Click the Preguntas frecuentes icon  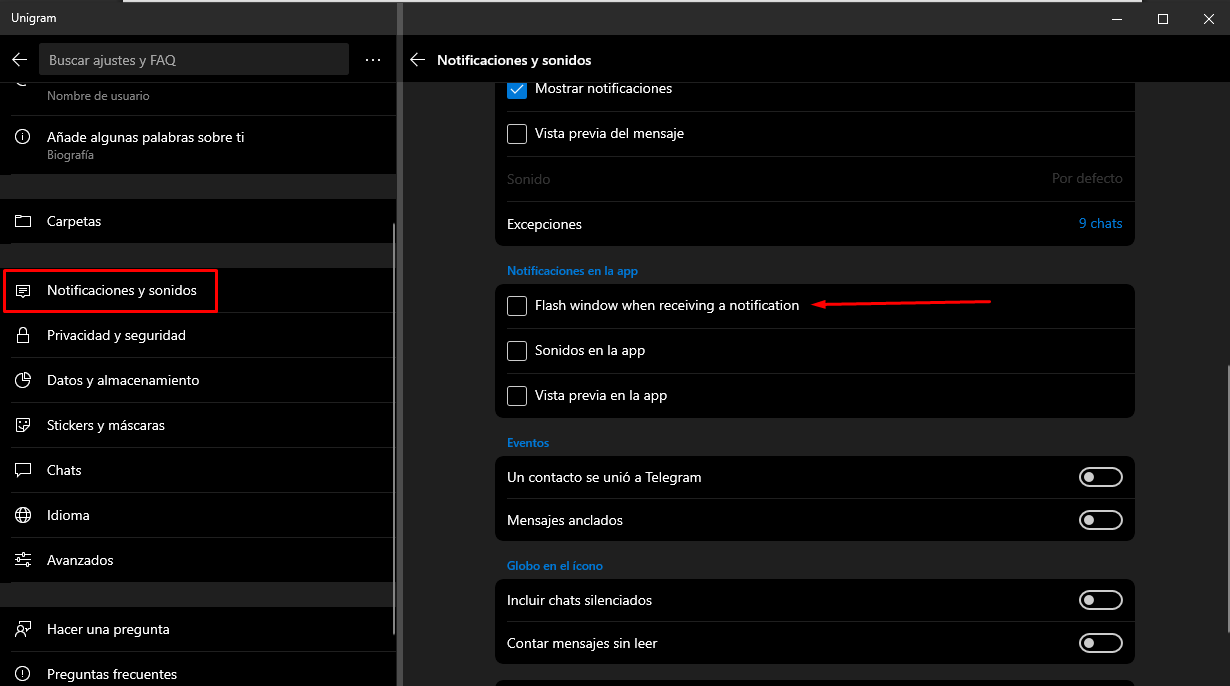click(x=23, y=675)
